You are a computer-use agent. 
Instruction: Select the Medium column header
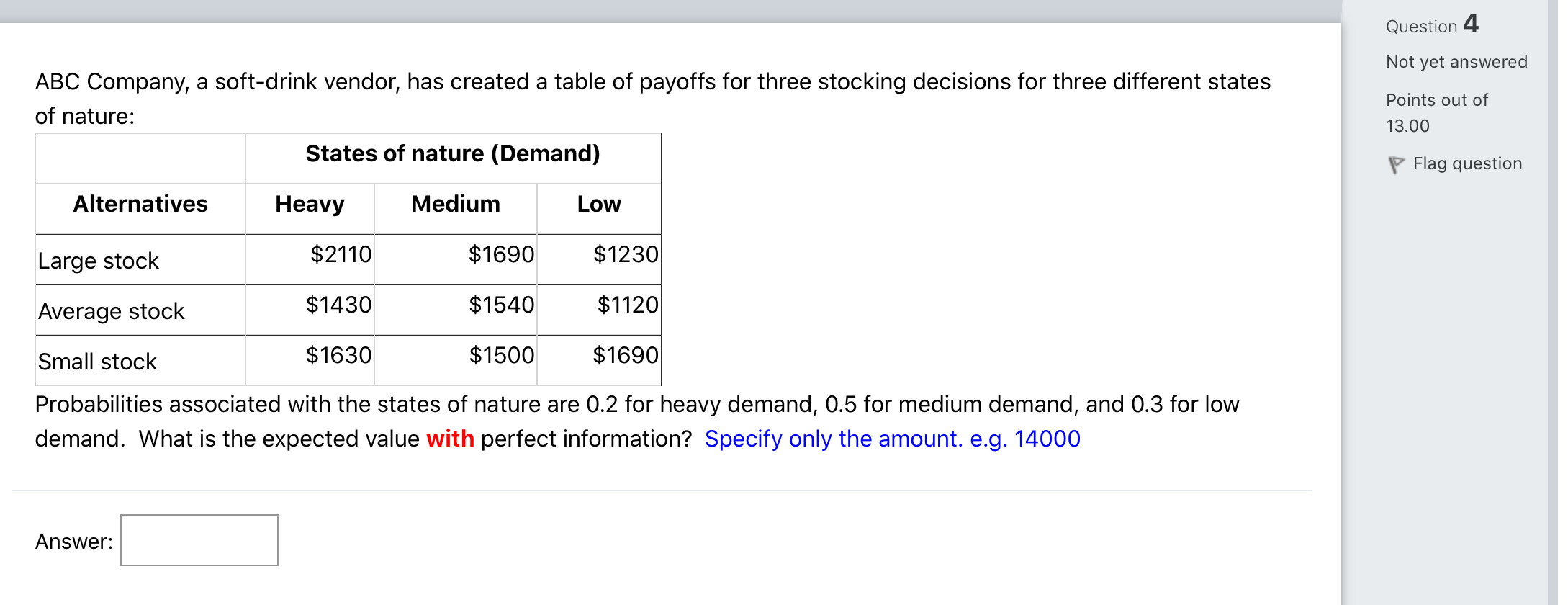(456, 204)
